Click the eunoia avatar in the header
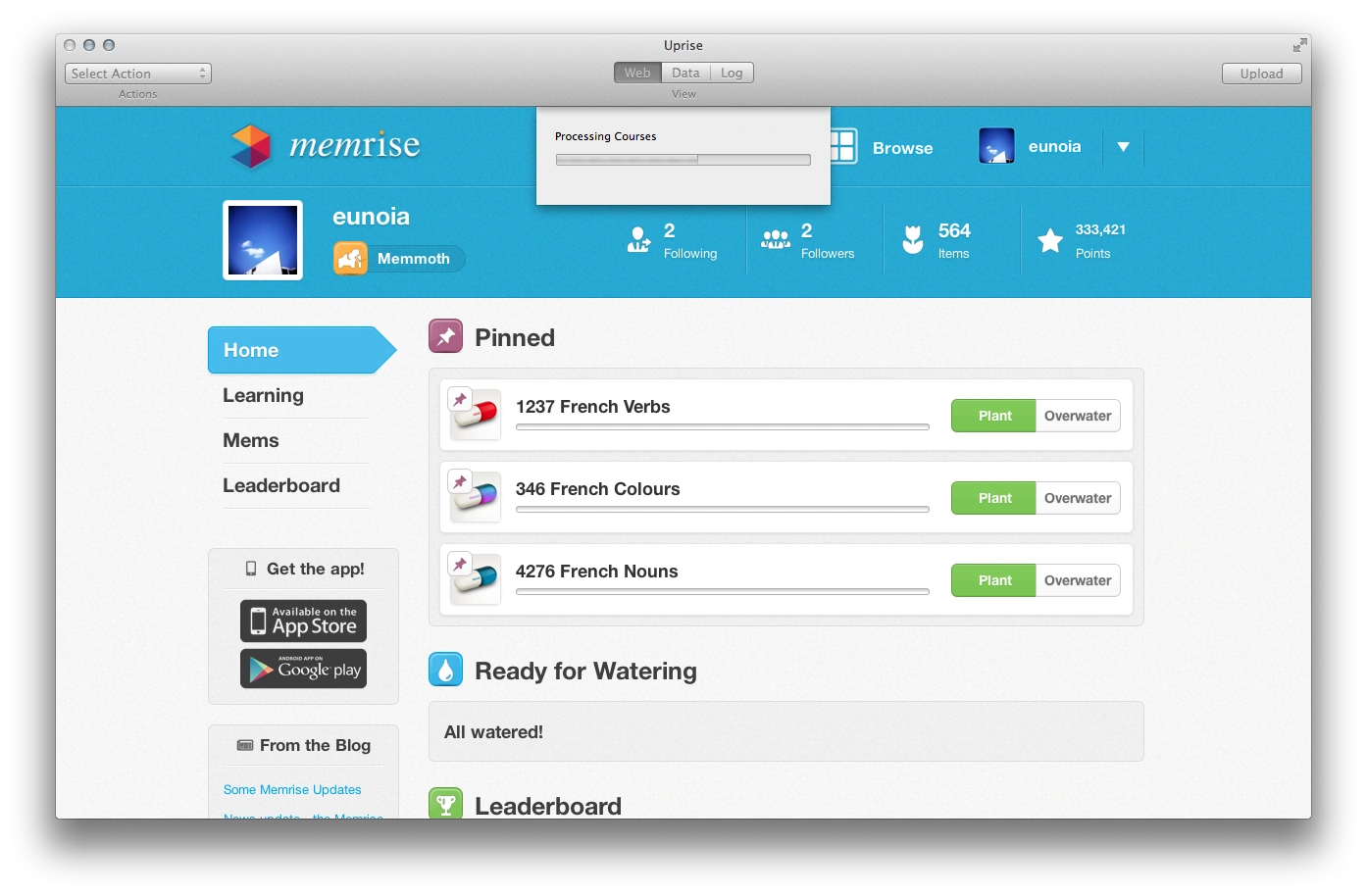 click(996, 146)
